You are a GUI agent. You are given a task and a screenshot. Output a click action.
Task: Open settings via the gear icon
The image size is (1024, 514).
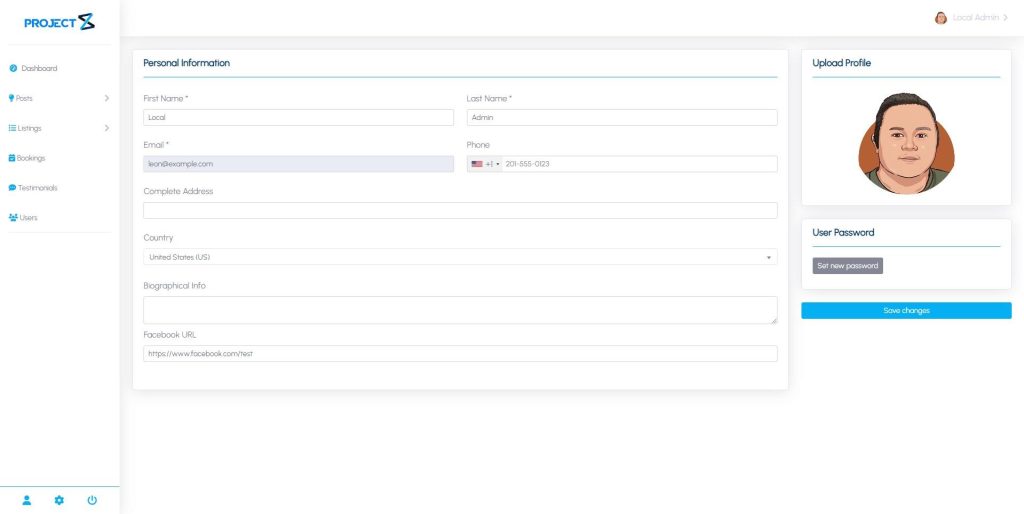(59, 500)
